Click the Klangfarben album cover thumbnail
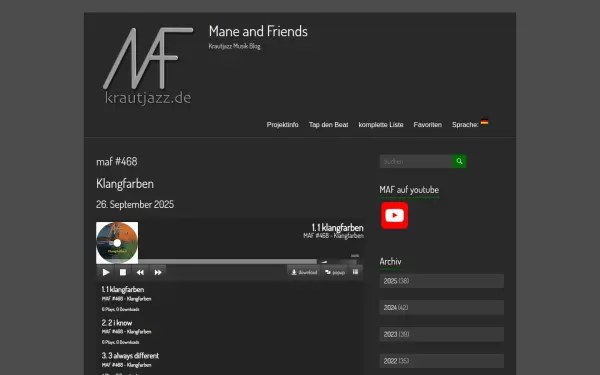This screenshot has height=375, width=600. coord(117,243)
